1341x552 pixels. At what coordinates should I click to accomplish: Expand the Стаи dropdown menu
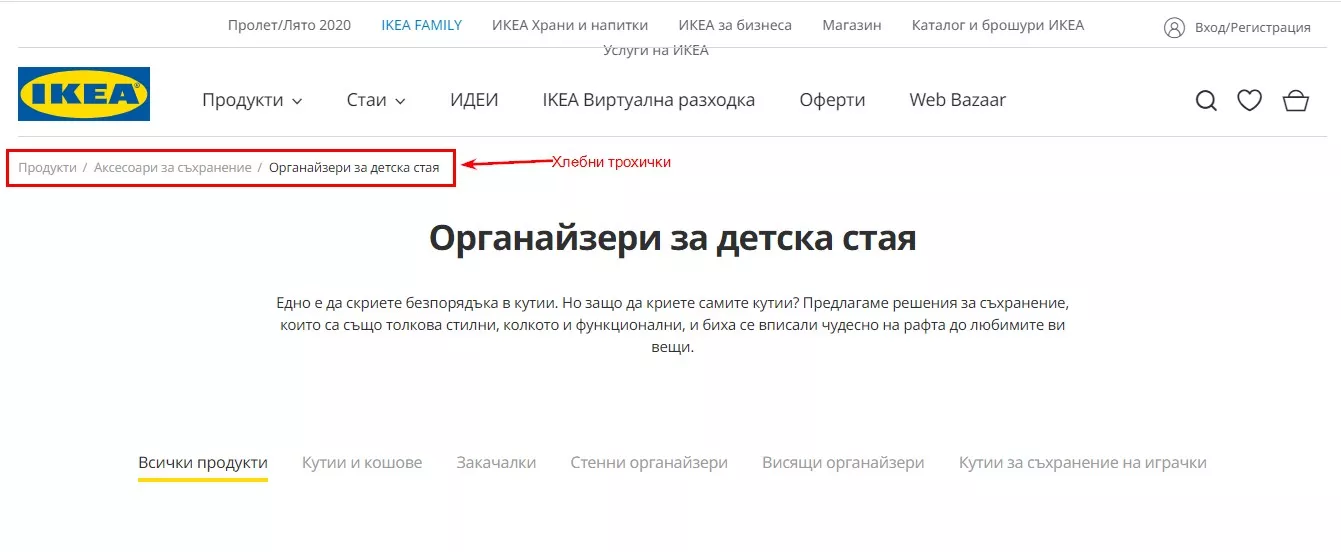click(x=376, y=100)
